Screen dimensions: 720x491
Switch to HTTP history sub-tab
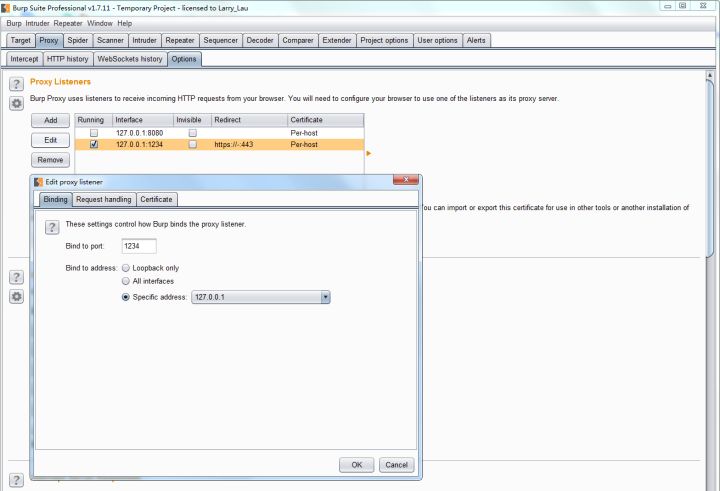[x=68, y=59]
